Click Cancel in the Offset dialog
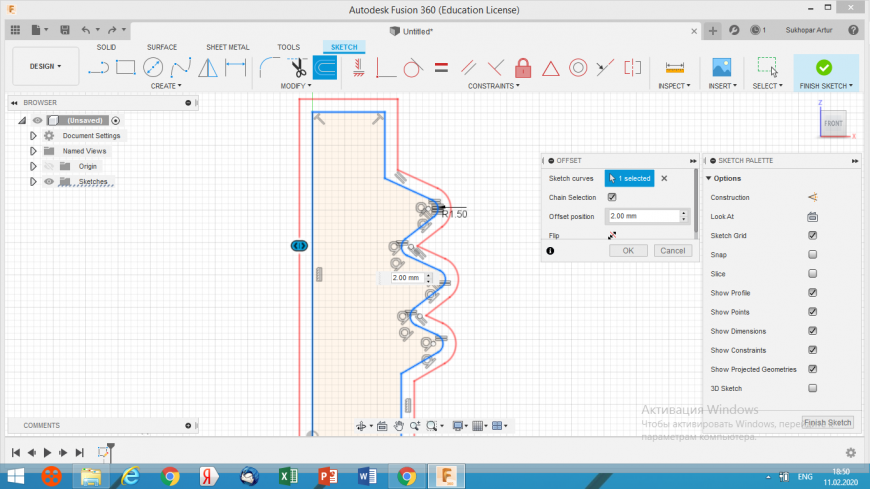Image resolution: width=870 pixels, height=489 pixels. [672, 251]
